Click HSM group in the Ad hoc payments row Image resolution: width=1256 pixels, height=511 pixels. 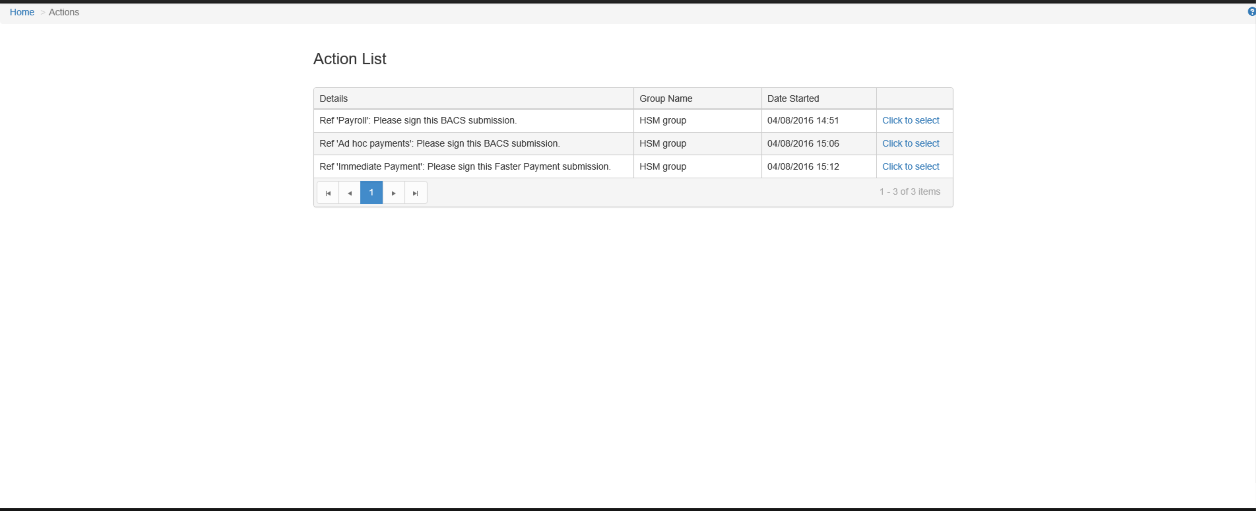click(663, 144)
